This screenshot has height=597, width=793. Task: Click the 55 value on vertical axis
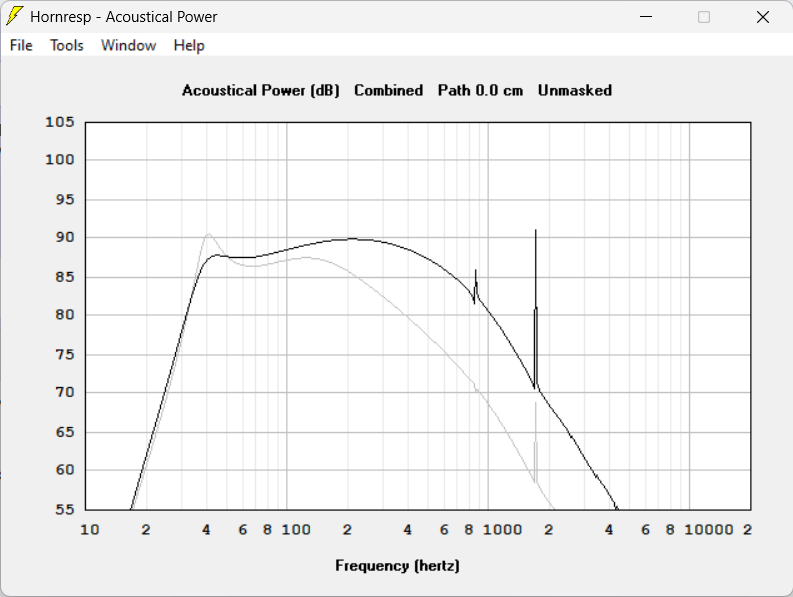[x=65, y=509]
